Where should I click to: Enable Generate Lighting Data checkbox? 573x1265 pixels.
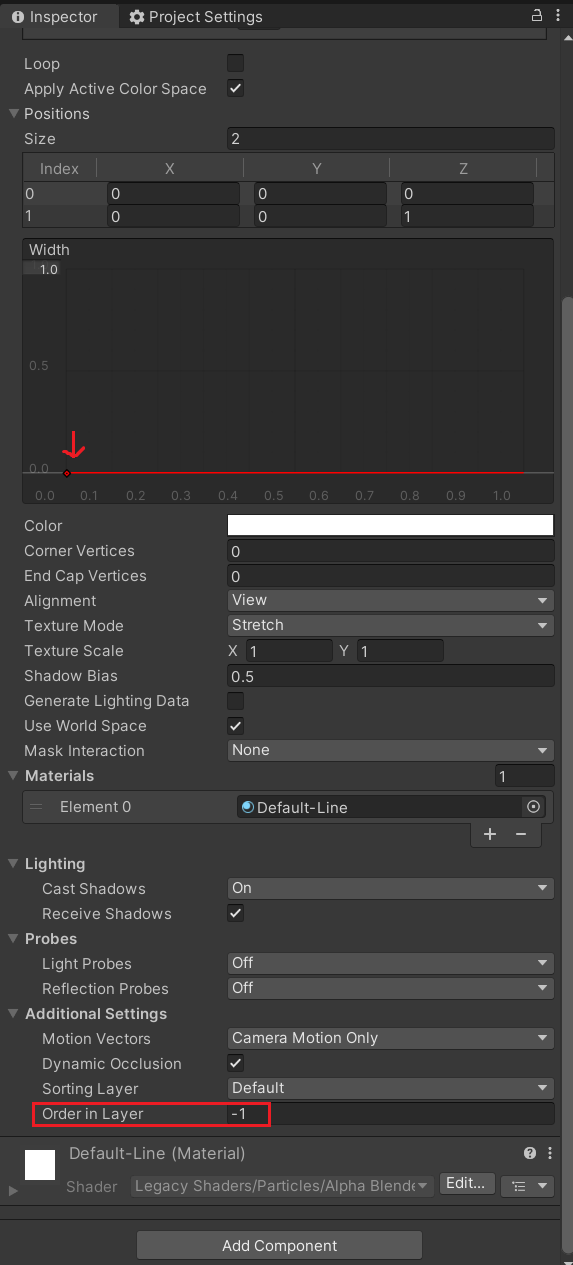click(236, 701)
